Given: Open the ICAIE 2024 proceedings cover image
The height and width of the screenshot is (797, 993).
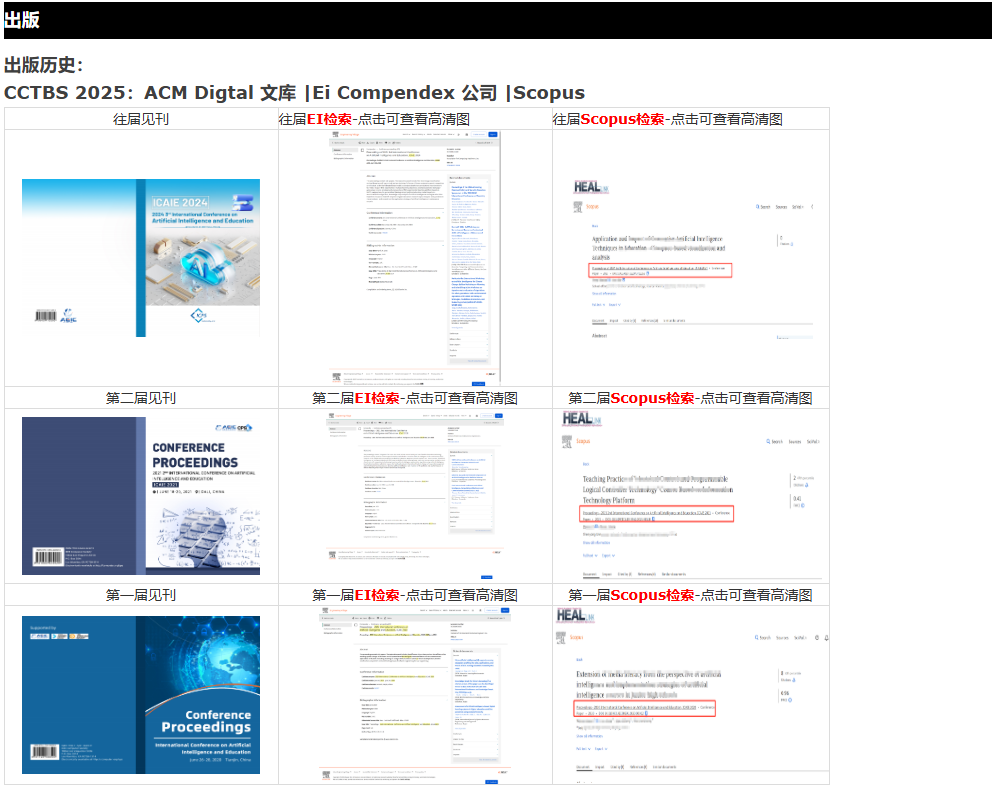Looking at the screenshot, I should point(141,258).
